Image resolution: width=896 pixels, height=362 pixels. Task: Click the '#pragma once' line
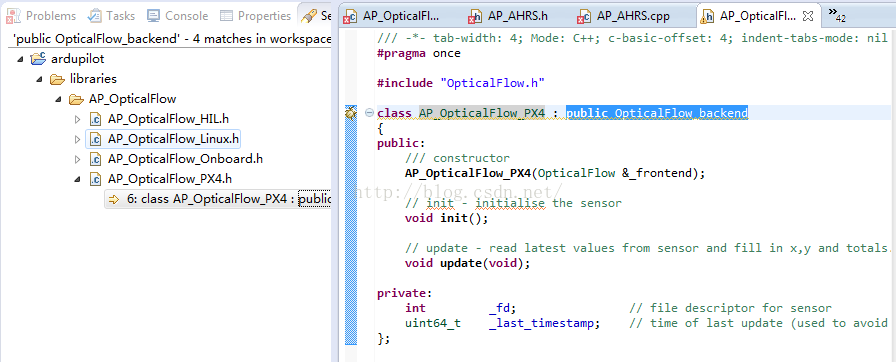click(419, 54)
